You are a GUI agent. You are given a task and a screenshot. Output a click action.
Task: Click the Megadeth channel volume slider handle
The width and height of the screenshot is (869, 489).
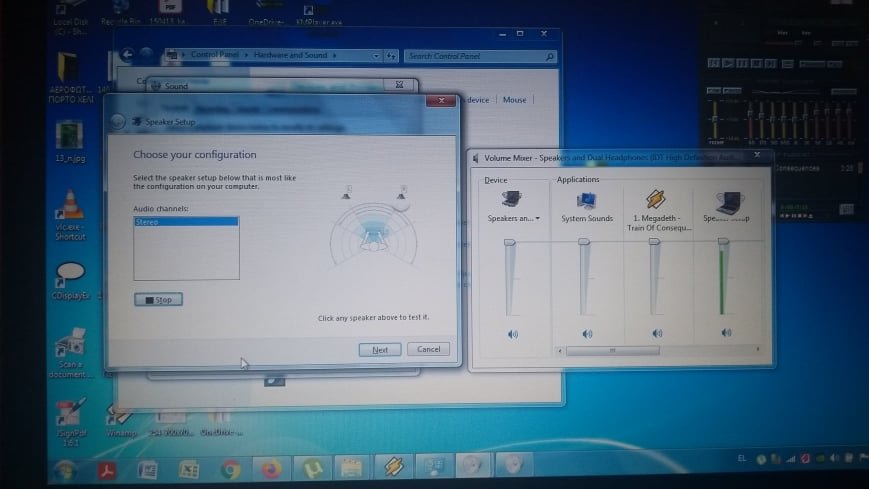655,242
